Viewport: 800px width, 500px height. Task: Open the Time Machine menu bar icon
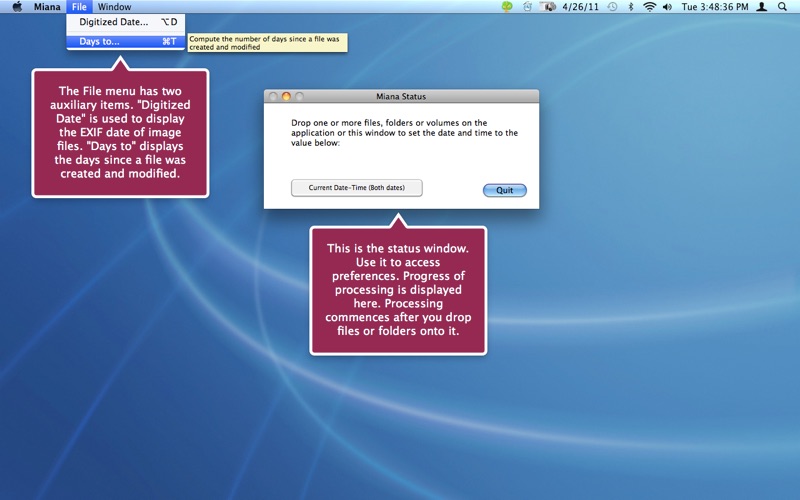(612, 7)
